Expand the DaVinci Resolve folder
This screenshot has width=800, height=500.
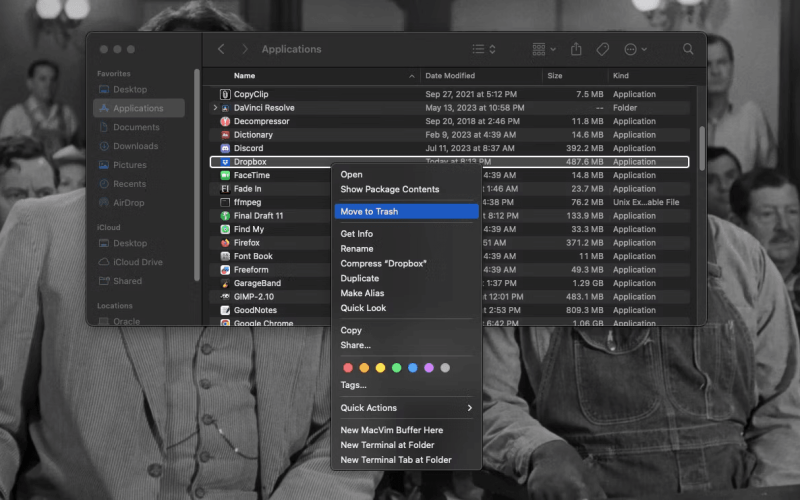pos(215,108)
